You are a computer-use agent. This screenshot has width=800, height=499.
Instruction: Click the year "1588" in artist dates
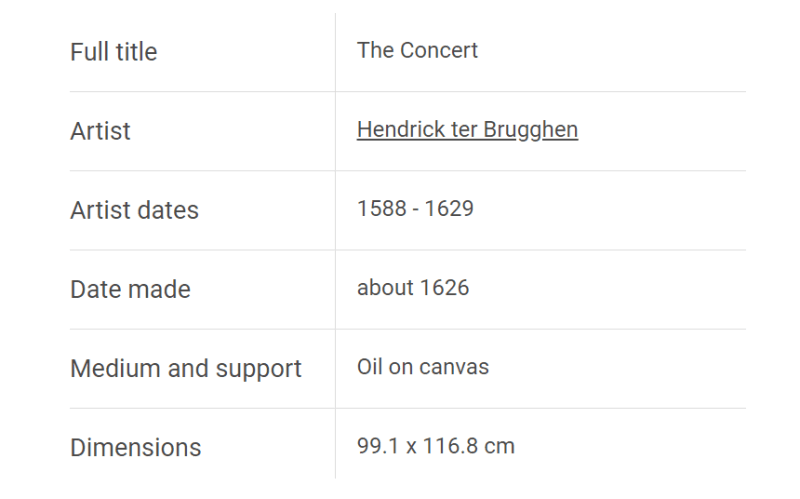tap(382, 209)
